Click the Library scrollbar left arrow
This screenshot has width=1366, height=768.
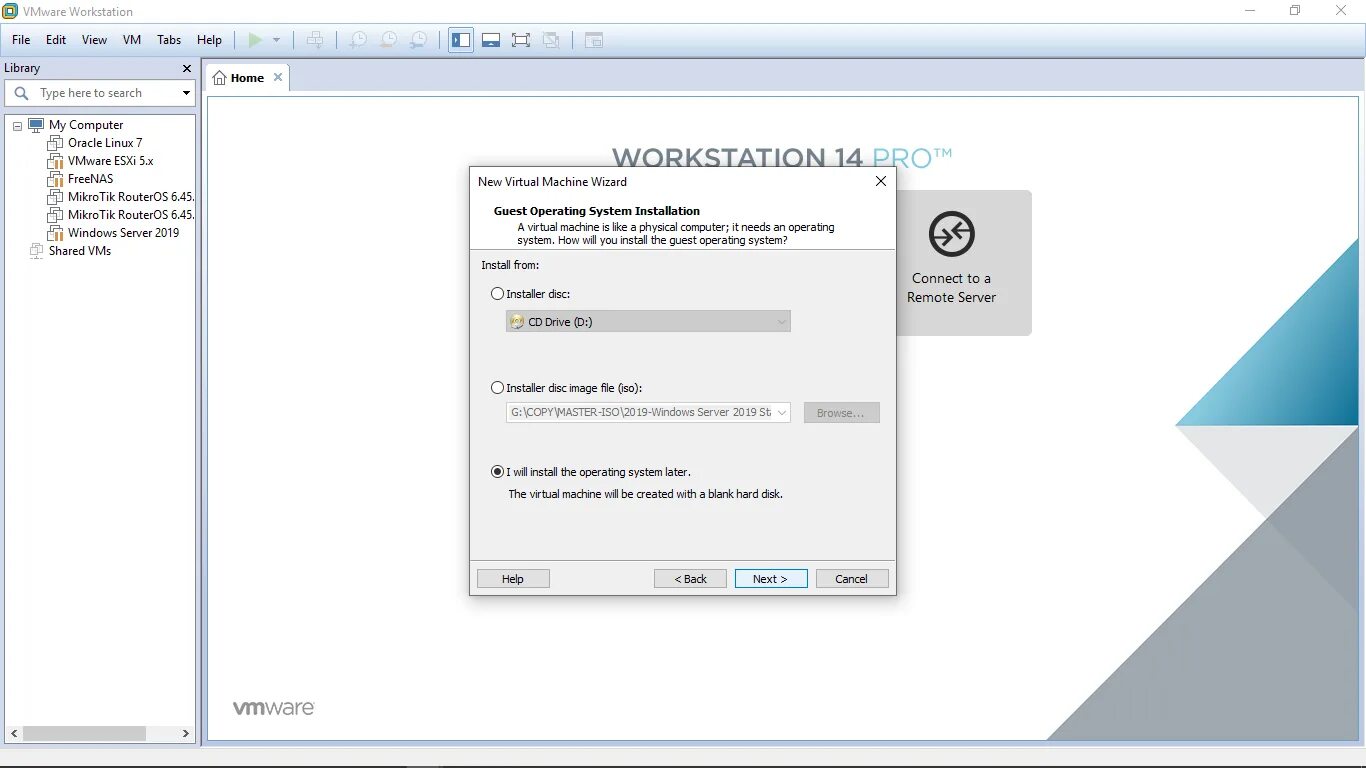pyautogui.click(x=13, y=733)
